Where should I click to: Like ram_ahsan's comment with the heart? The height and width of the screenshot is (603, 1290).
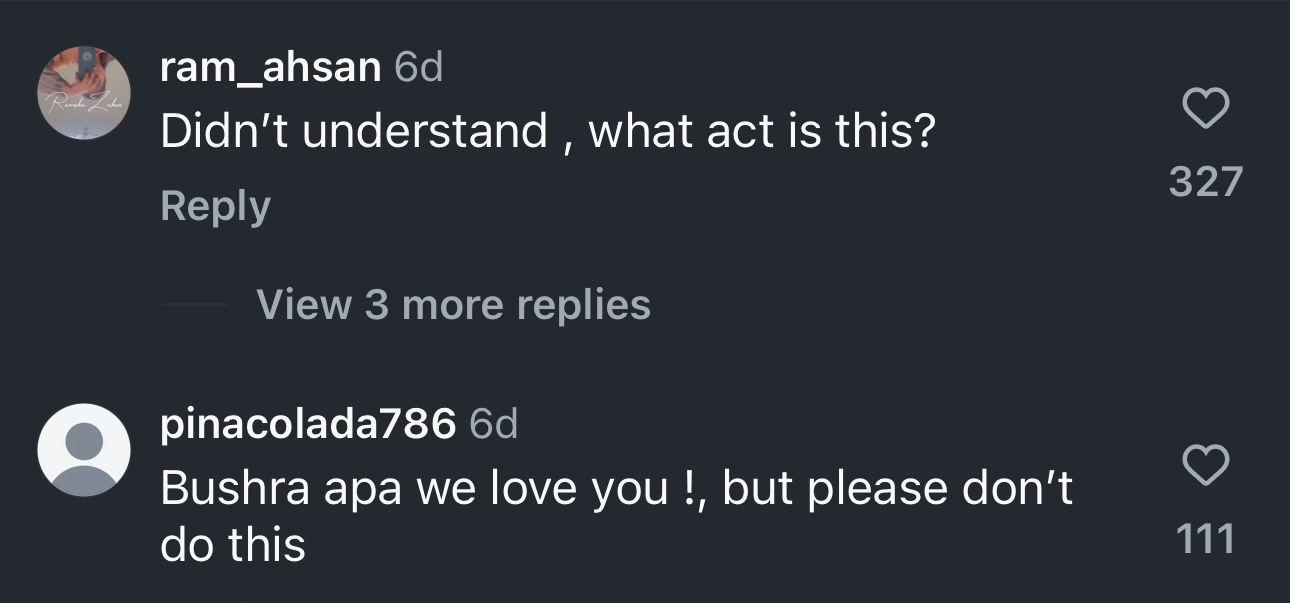click(1205, 108)
